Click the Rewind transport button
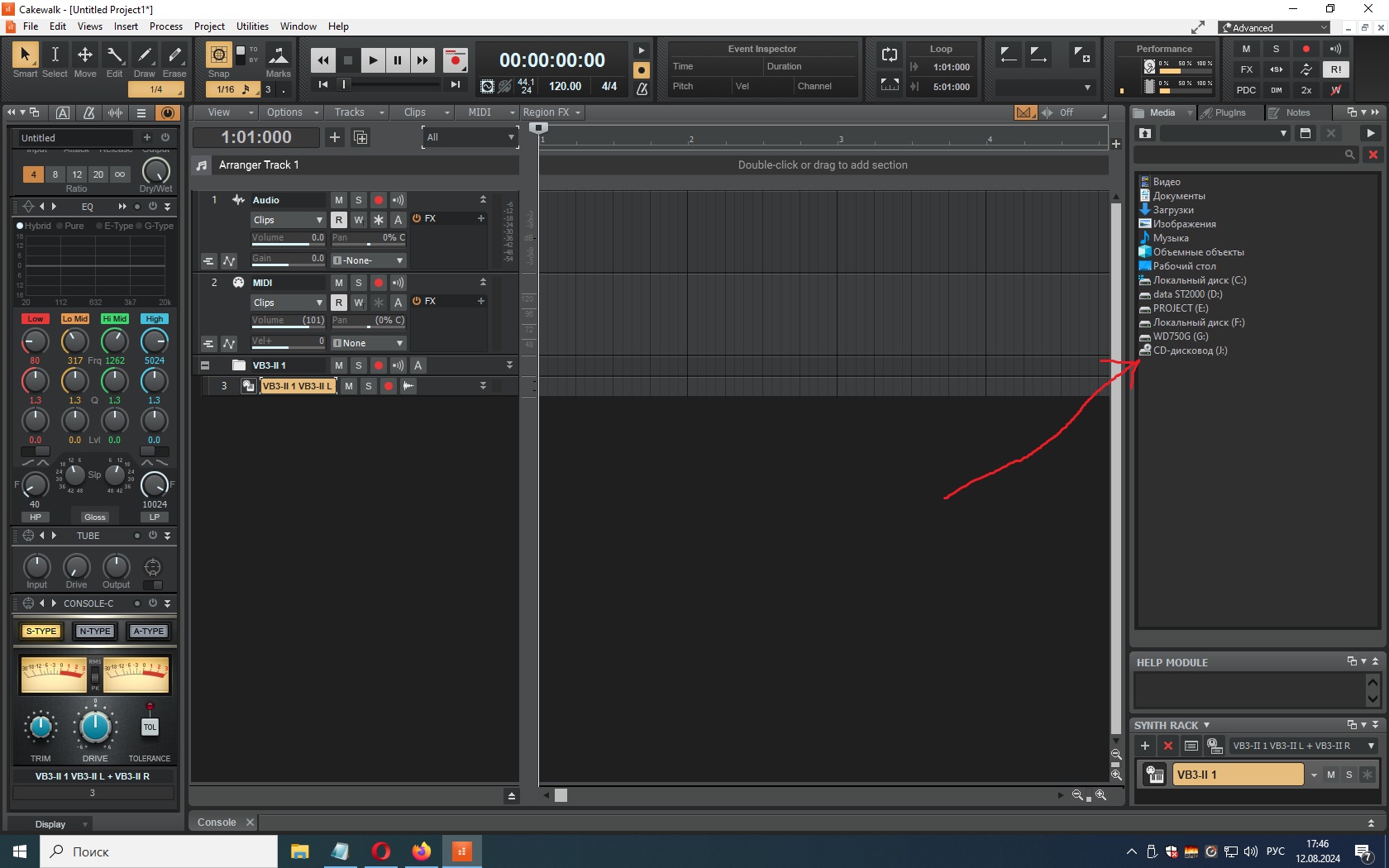 [x=322, y=60]
